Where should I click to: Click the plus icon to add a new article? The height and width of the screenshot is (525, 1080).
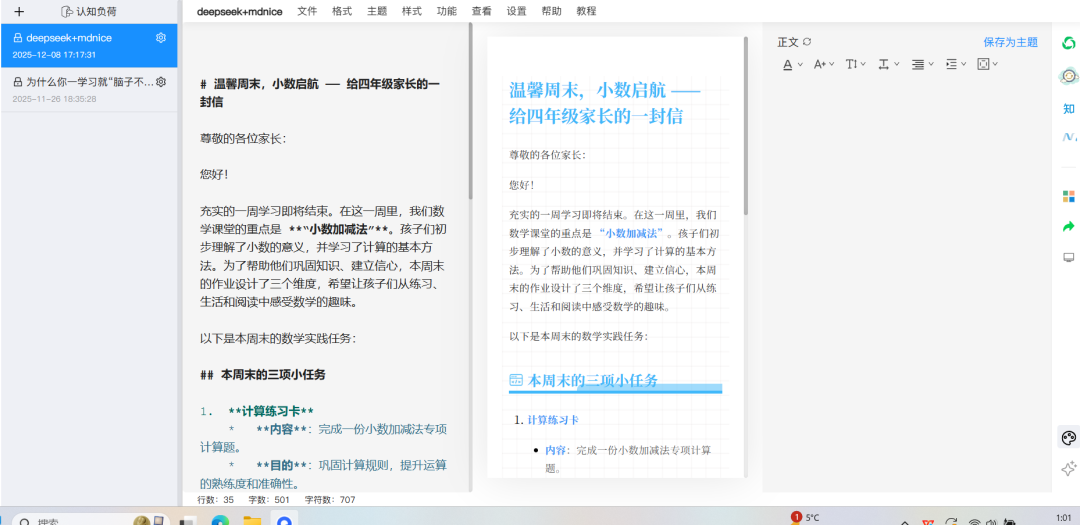point(19,11)
